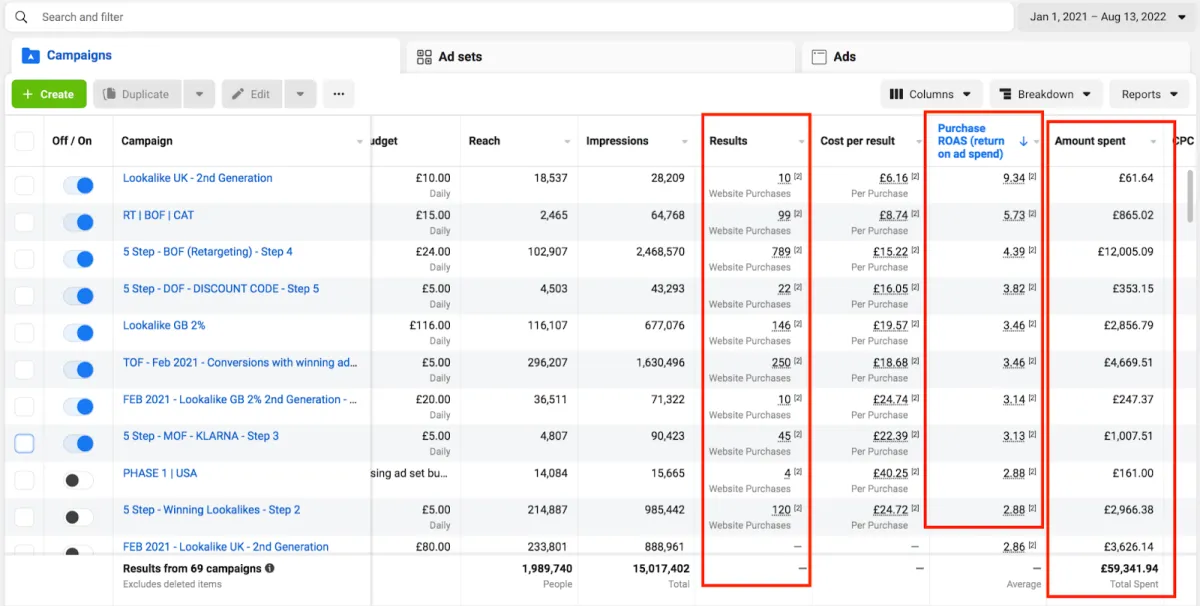Turn off Lookalike UK - 2nd Generation campaign
This screenshot has width=1200, height=606.
coord(78,185)
